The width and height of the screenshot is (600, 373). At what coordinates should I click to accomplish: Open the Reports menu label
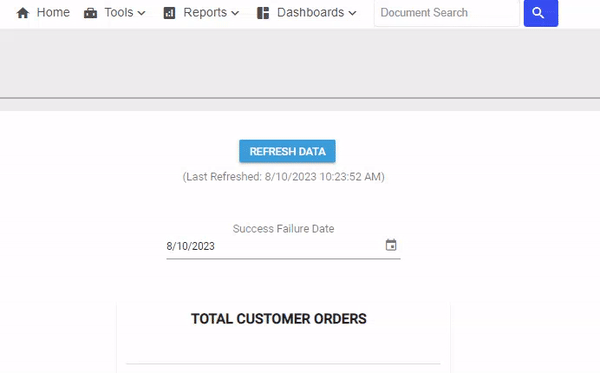(x=205, y=13)
